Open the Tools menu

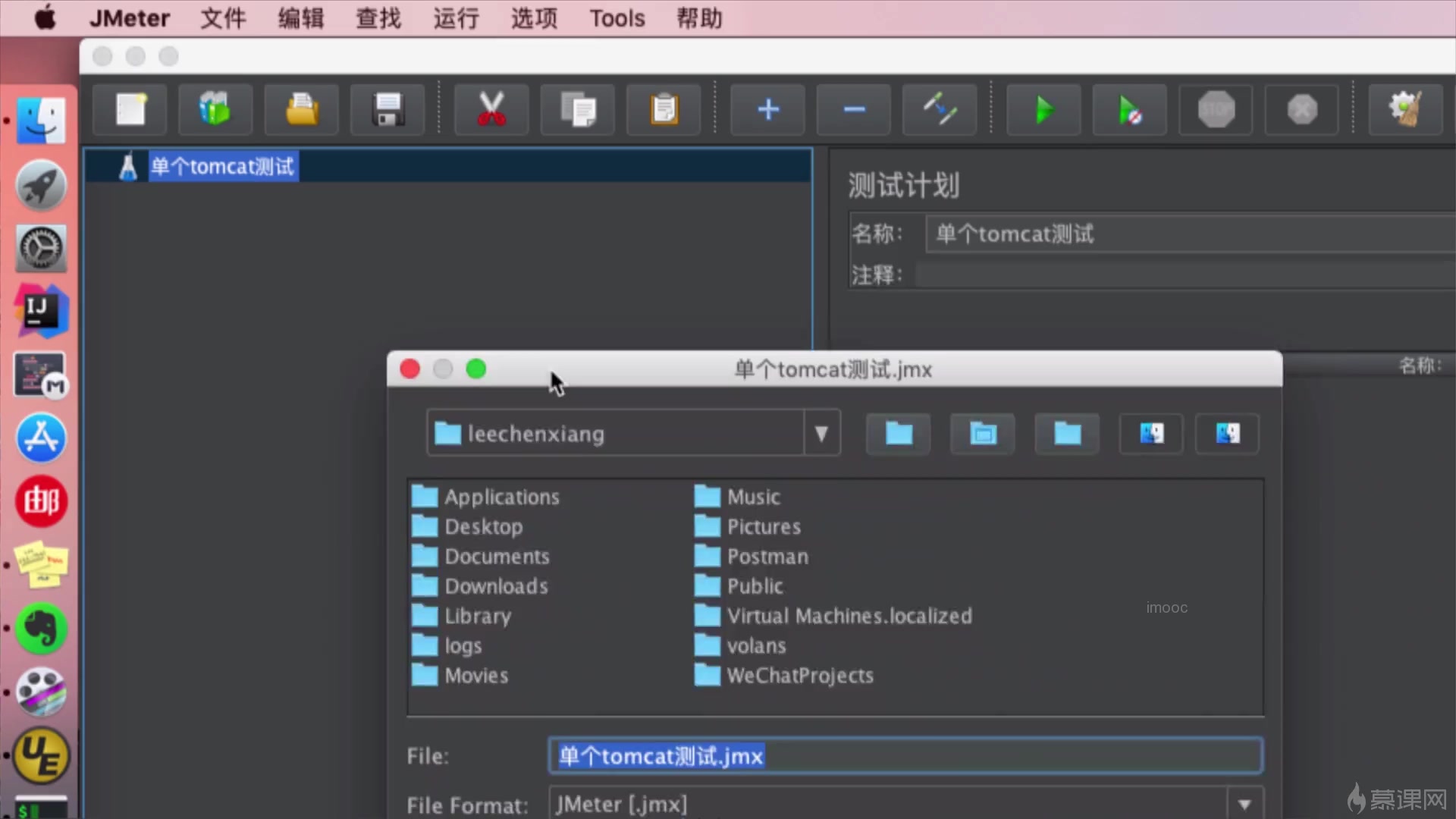617,18
